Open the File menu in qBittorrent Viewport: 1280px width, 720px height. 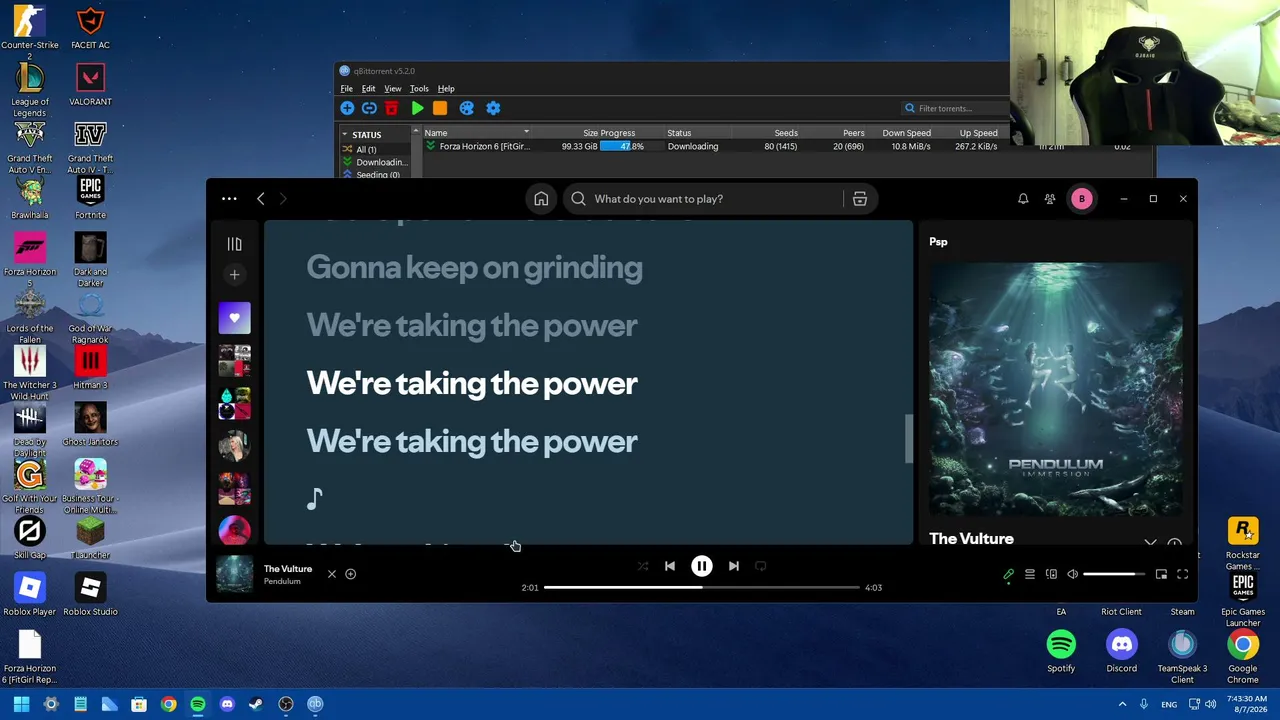(346, 89)
